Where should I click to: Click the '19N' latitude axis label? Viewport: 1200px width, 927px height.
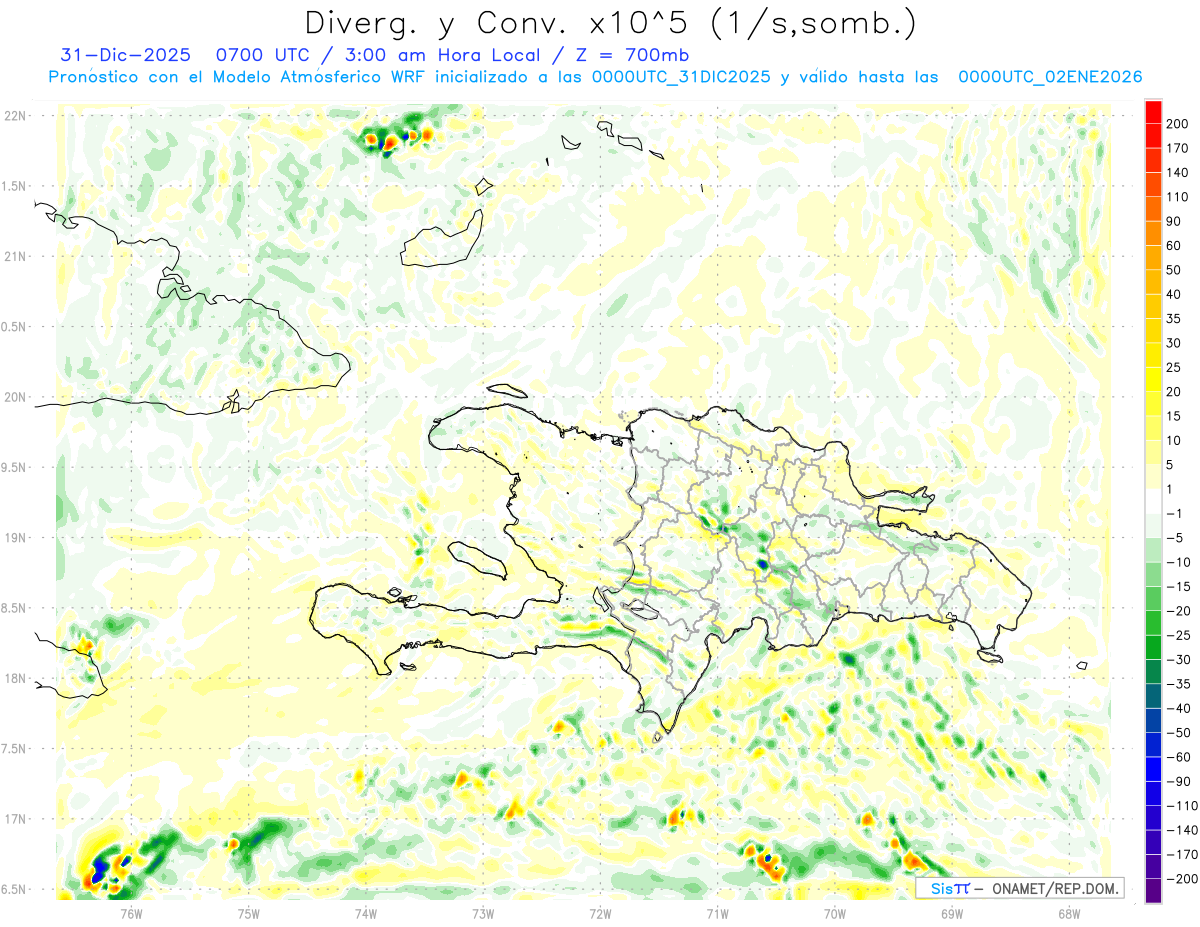pos(15,538)
